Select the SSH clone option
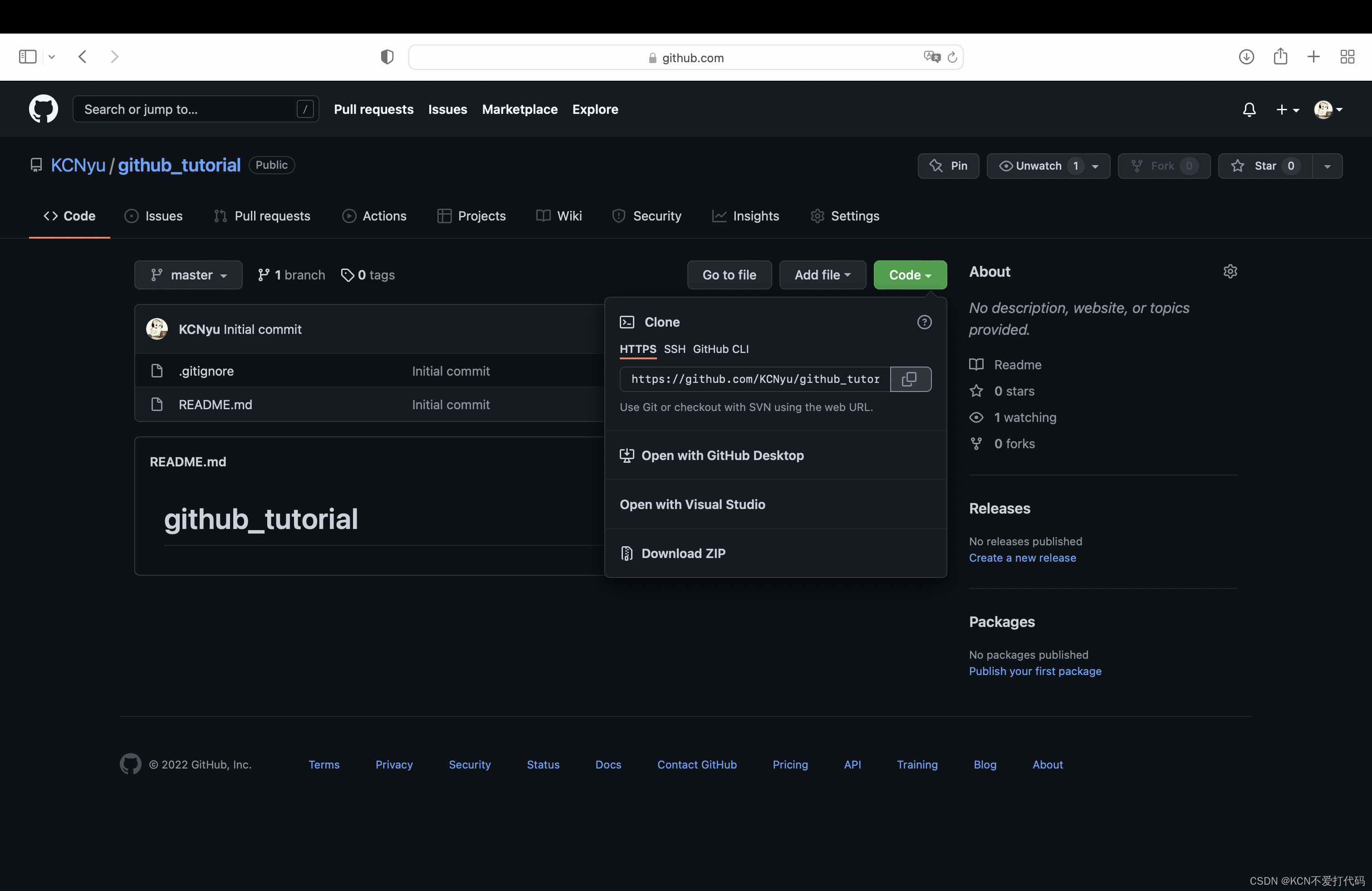Viewport: 1372px width, 891px height. click(x=675, y=349)
